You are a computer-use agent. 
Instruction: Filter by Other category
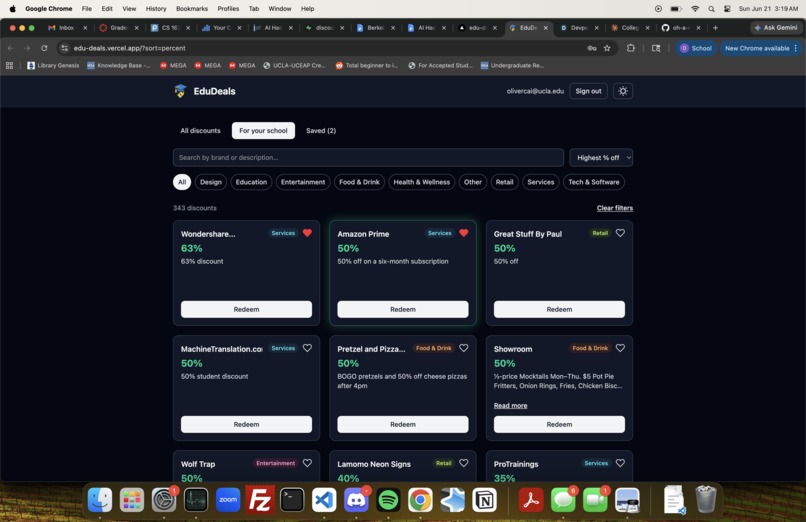pyautogui.click(x=473, y=182)
